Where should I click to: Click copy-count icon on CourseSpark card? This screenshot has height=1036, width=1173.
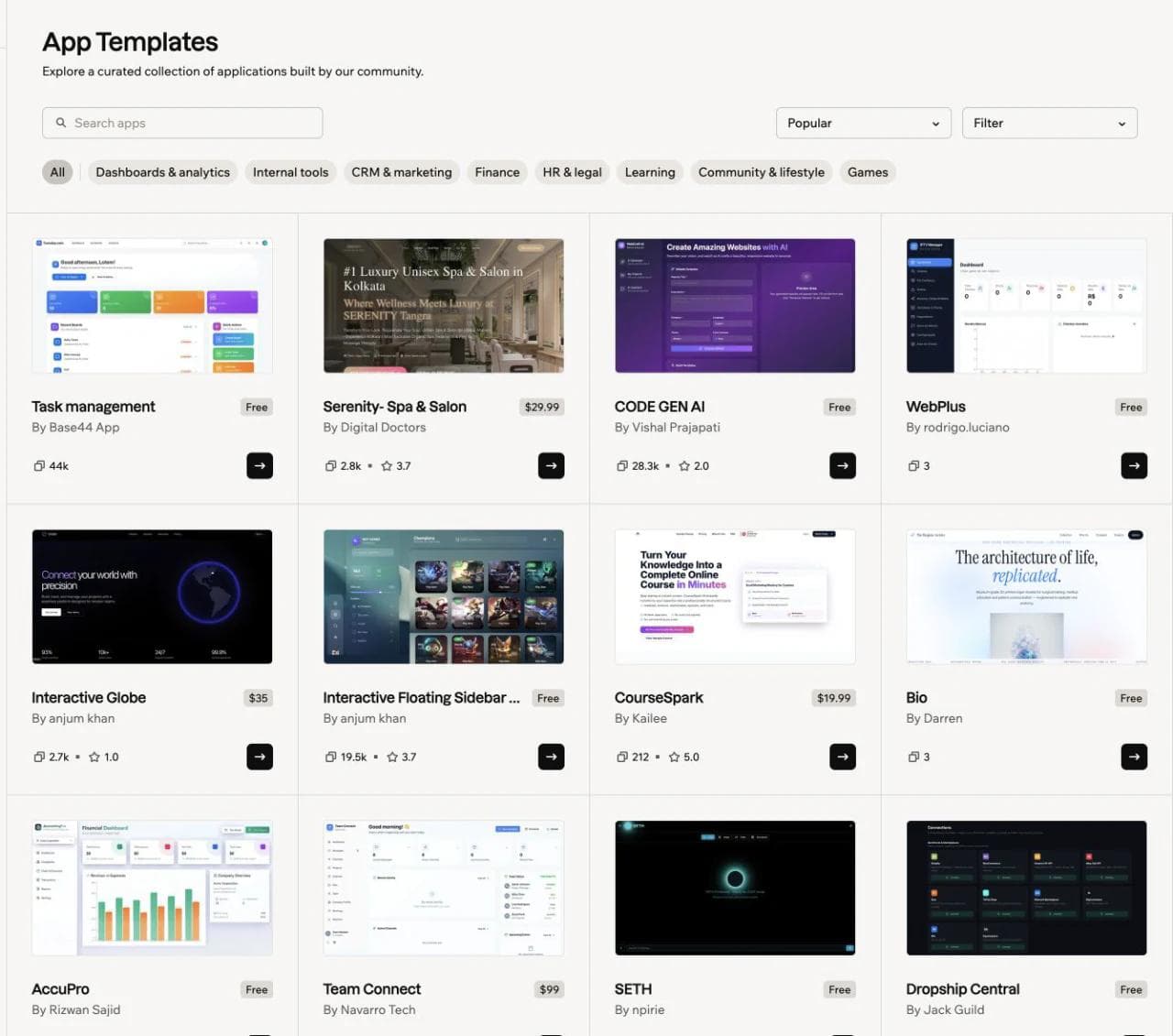[x=622, y=757]
